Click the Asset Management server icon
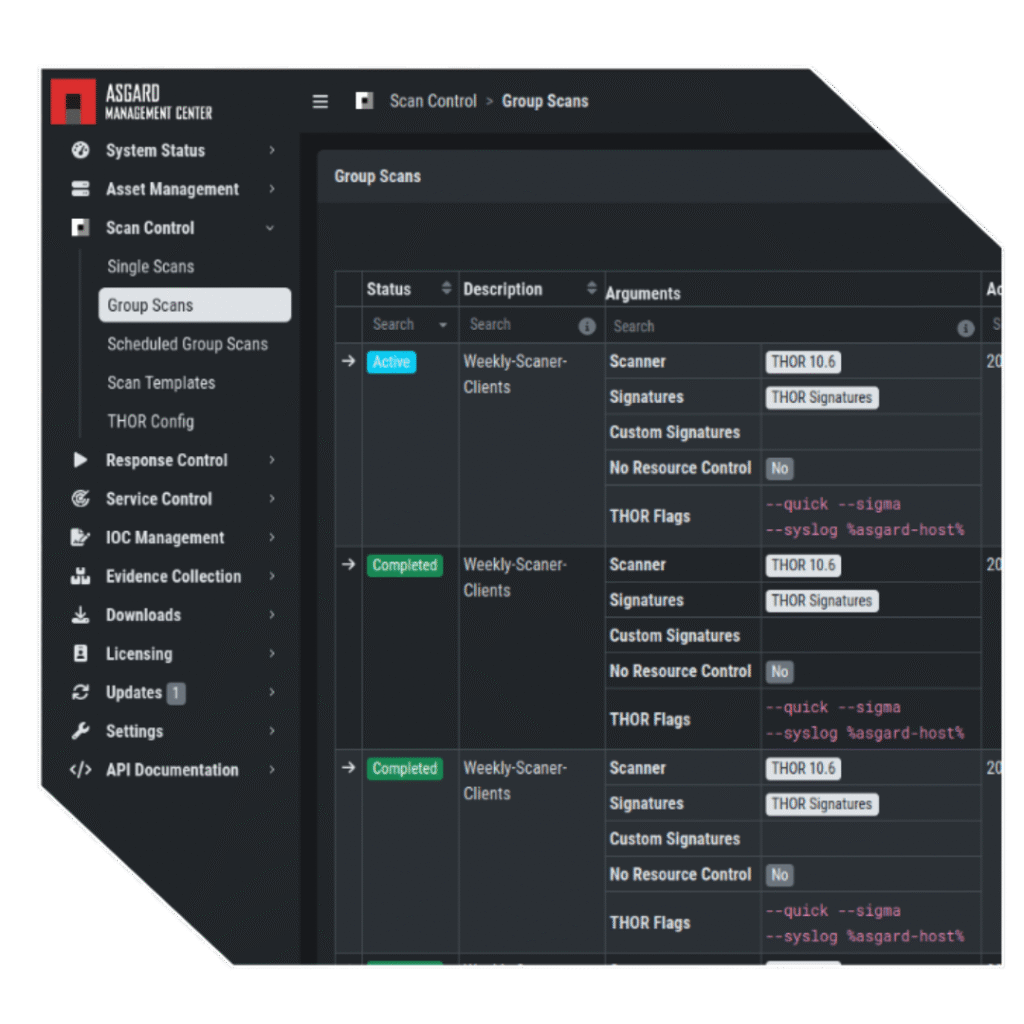Image resolution: width=1024 pixels, height=1024 pixels. coord(80,189)
